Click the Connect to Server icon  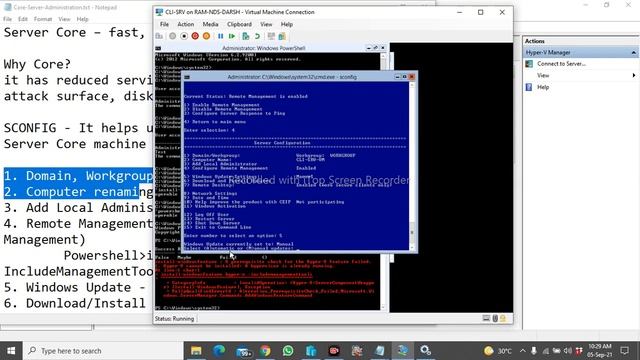point(529,64)
